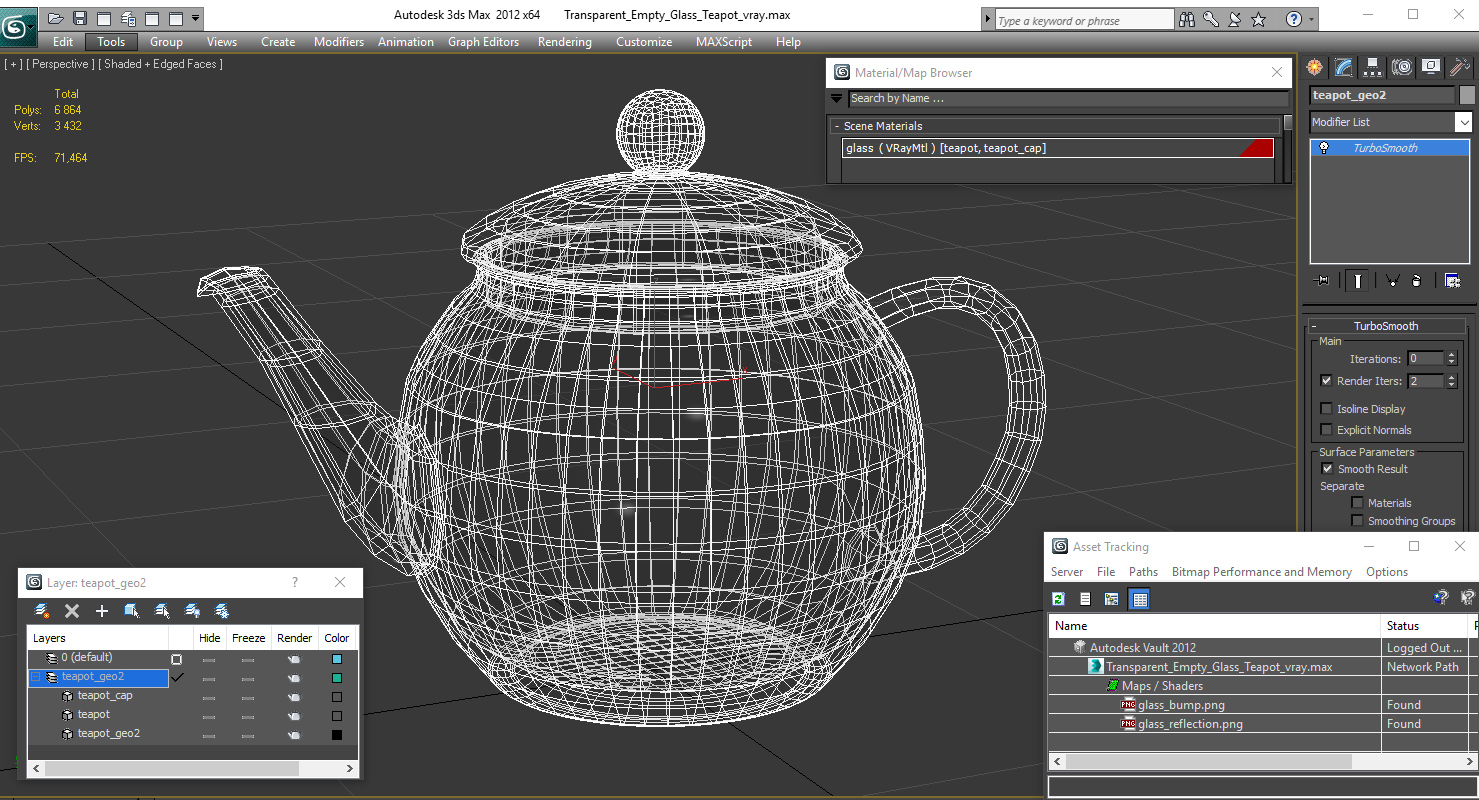Image resolution: width=1479 pixels, height=800 pixels.
Task: Click Hide/Unhide All Layers icon
Action: pyautogui.click(x=192, y=610)
